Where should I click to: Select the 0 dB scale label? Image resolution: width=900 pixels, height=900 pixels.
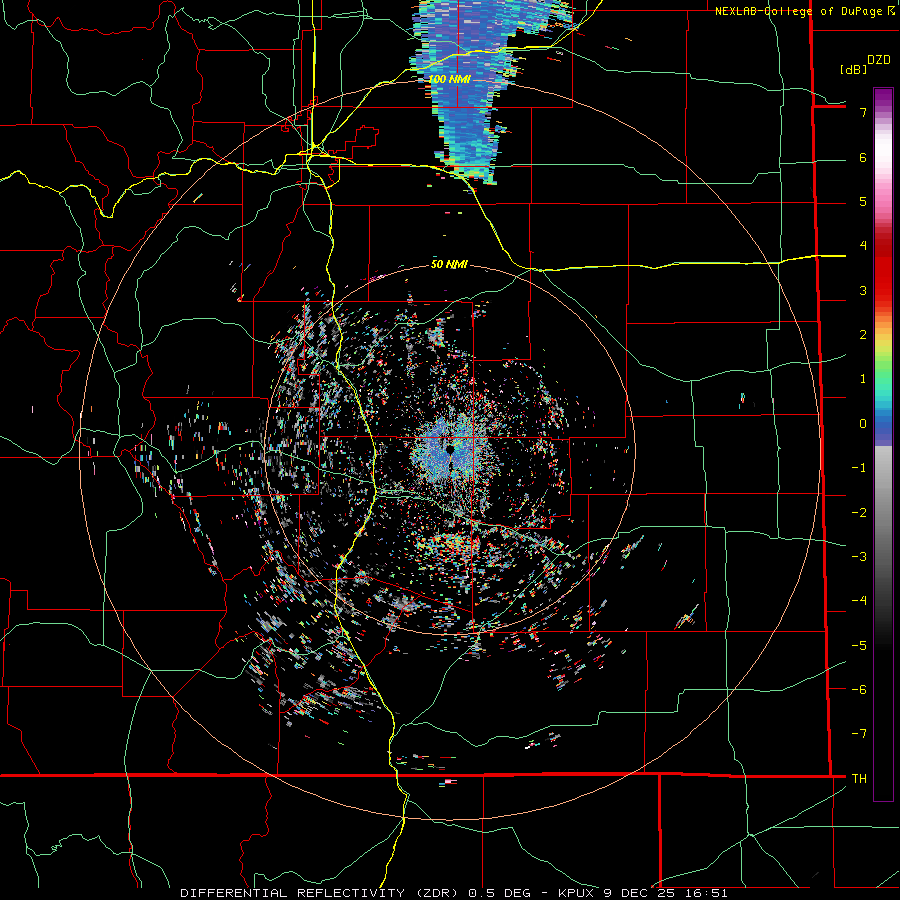863,424
